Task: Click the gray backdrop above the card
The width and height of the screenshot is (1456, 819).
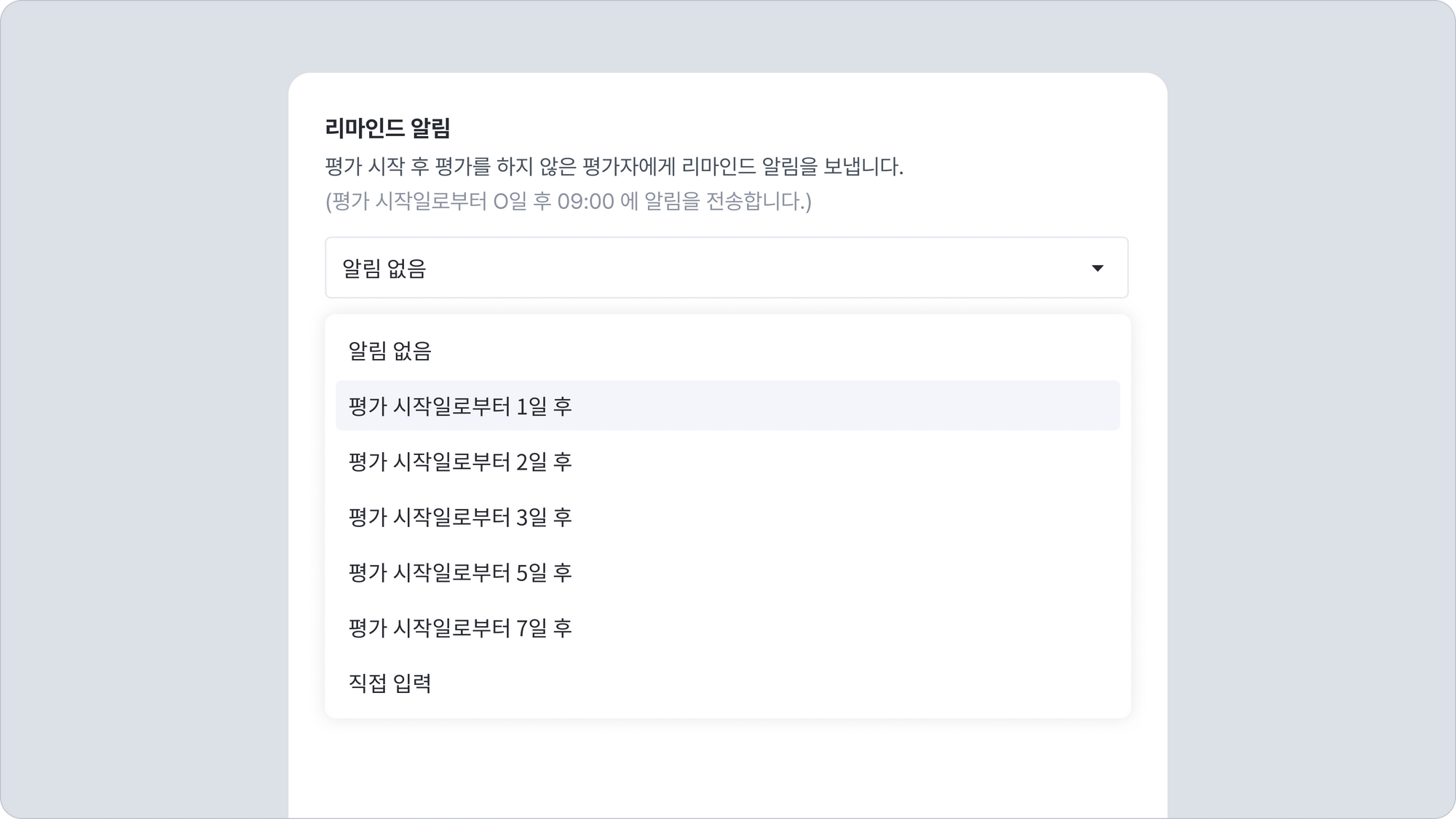Action: (728, 36)
